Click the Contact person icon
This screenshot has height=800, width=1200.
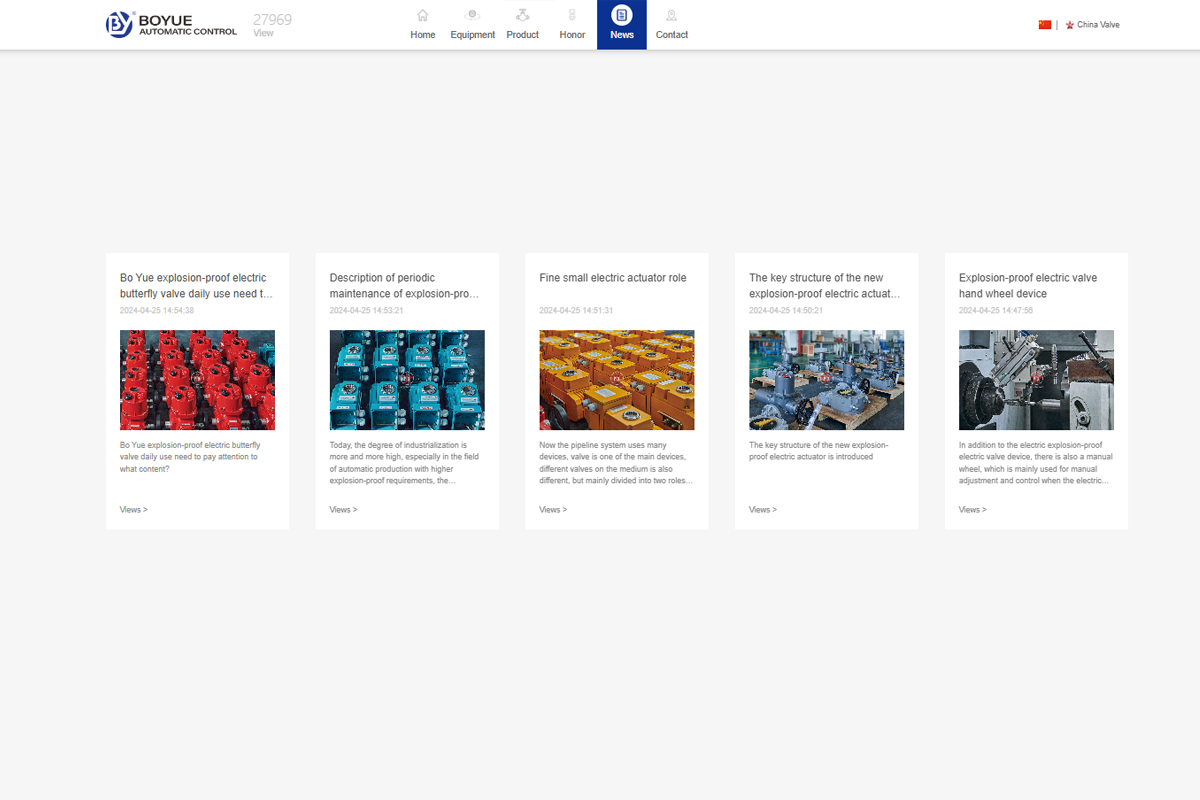(x=671, y=15)
